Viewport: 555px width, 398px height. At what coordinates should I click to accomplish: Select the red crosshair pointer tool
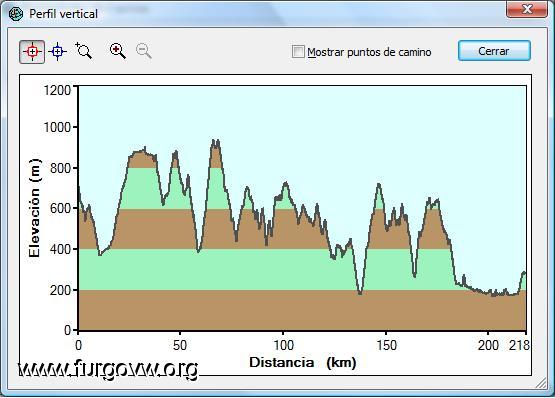click(32, 52)
